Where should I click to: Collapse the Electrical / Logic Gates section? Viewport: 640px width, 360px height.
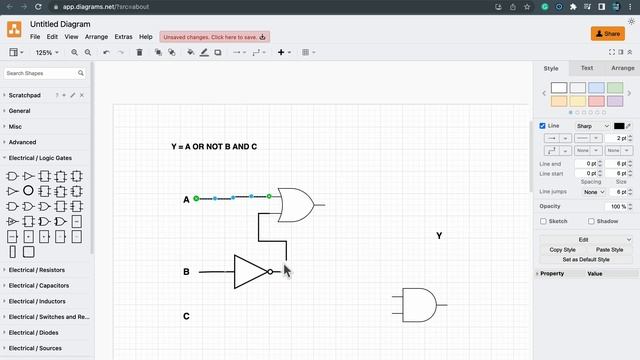(40, 158)
